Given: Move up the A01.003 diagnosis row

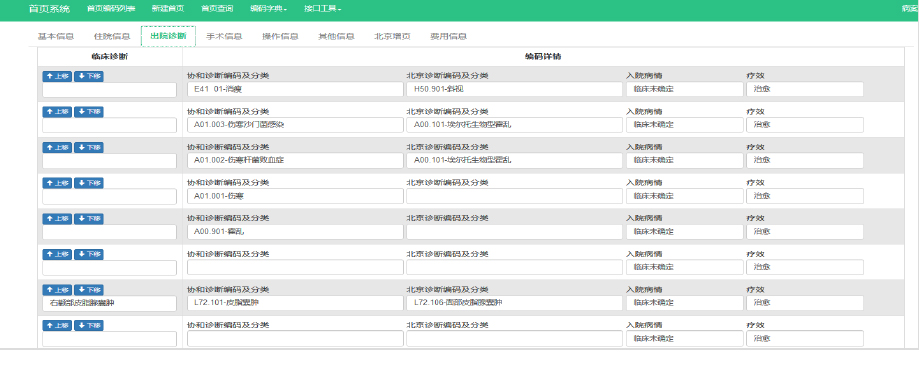Looking at the screenshot, I should 57,112.
